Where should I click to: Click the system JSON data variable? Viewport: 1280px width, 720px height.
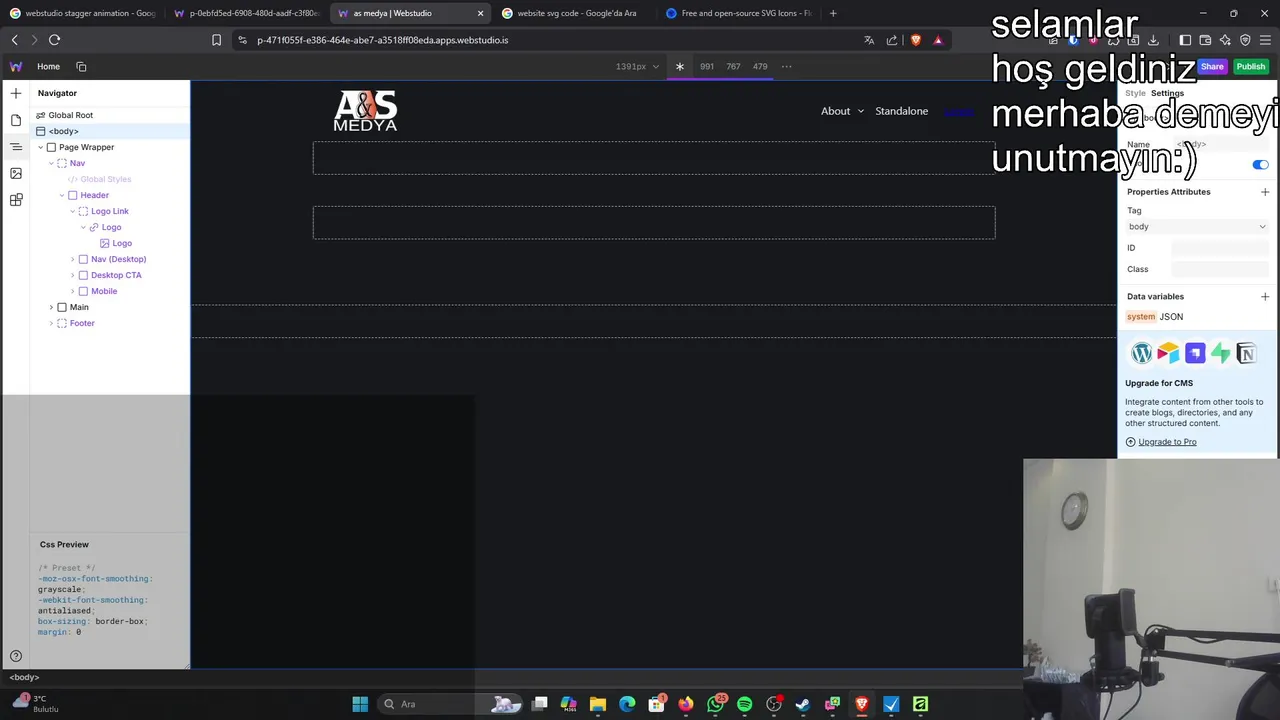point(1155,317)
